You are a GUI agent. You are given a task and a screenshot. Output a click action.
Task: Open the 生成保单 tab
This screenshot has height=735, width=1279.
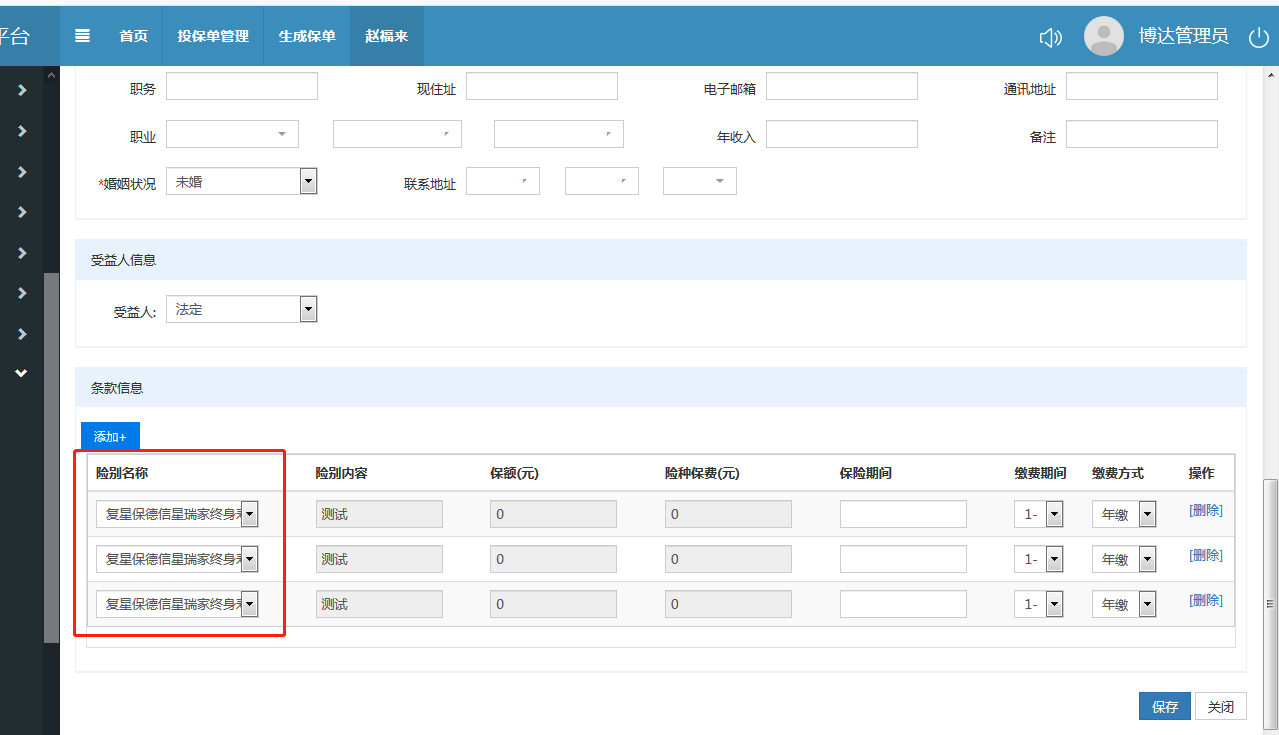(x=307, y=36)
